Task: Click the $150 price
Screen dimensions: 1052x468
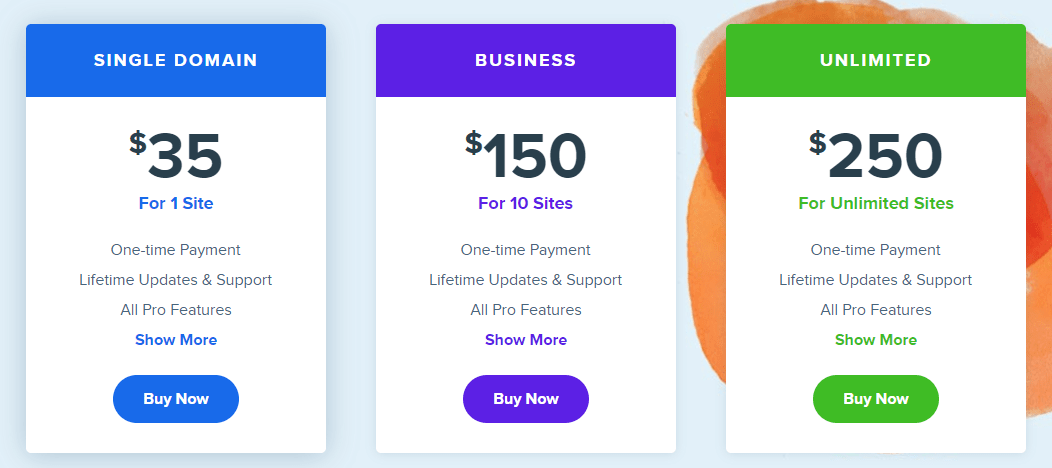Action: (x=526, y=156)
